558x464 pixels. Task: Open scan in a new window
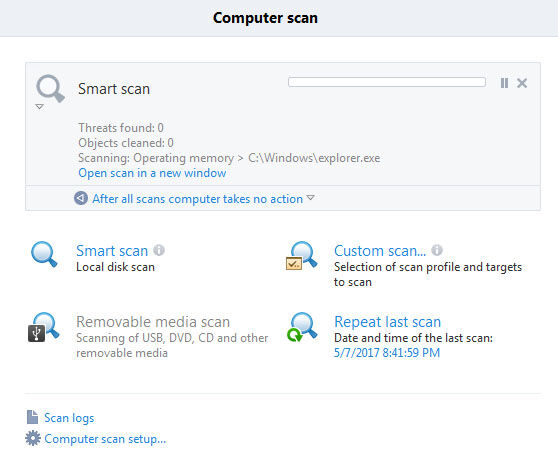click(152, 173)
